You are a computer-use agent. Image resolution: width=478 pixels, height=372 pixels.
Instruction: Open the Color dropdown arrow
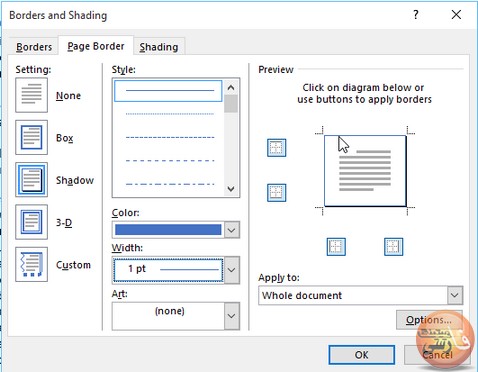[232, 230]
